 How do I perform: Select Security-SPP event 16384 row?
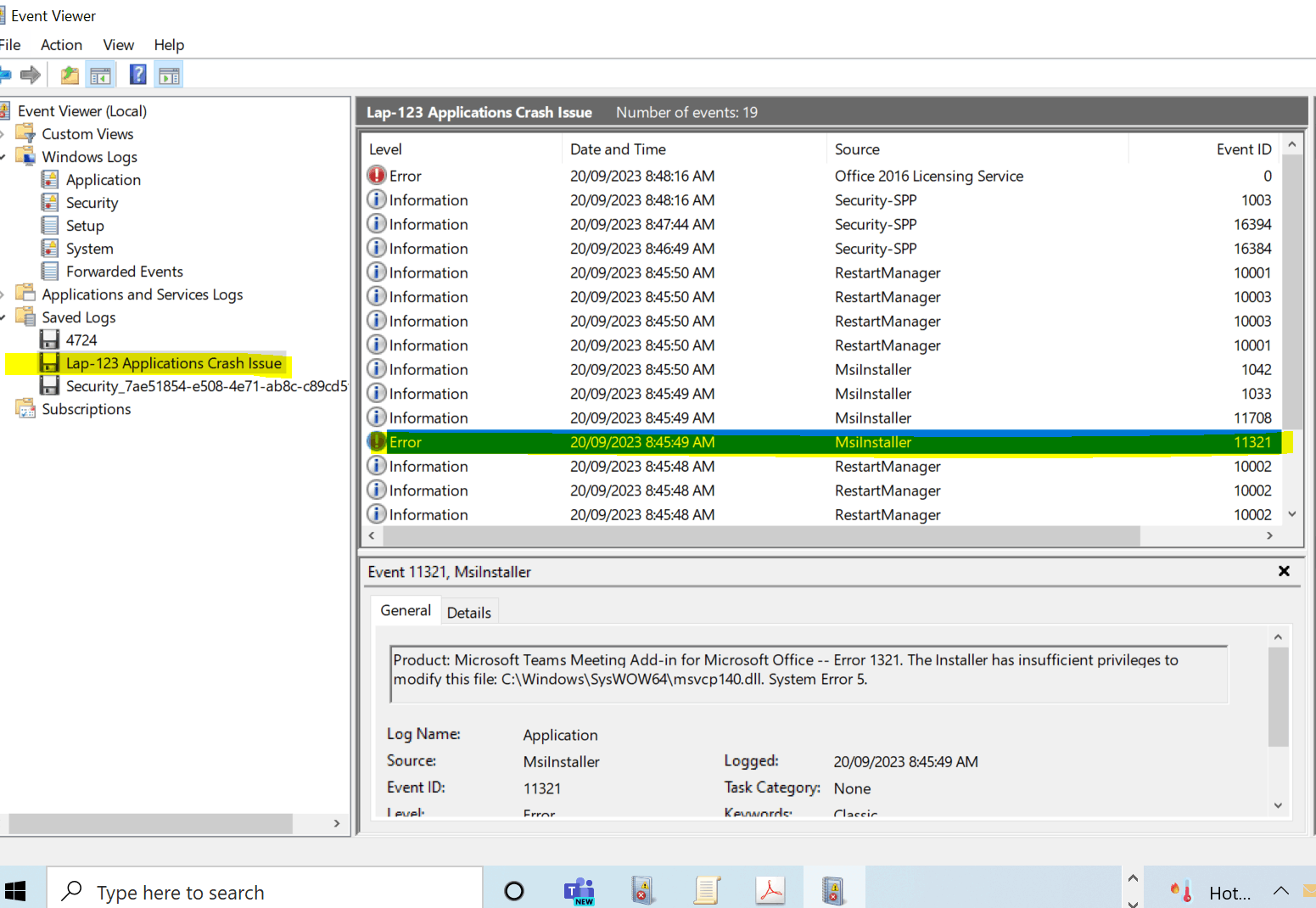click(x=821, y=249)
